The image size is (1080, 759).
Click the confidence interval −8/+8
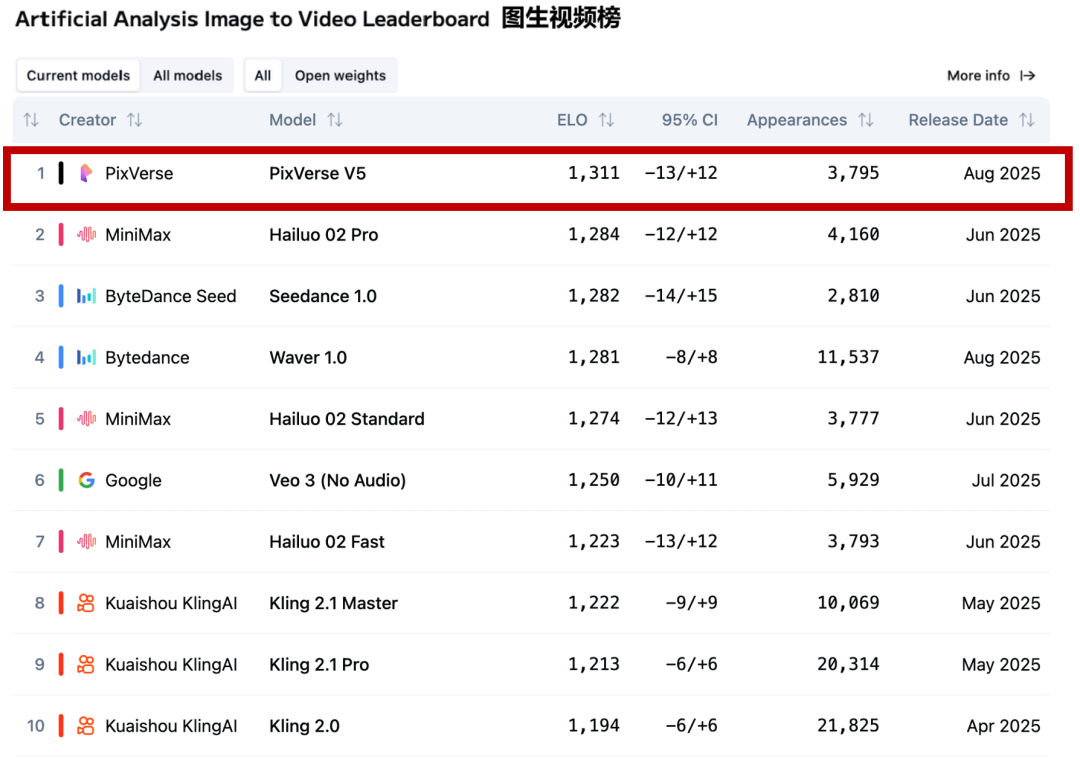692,357
